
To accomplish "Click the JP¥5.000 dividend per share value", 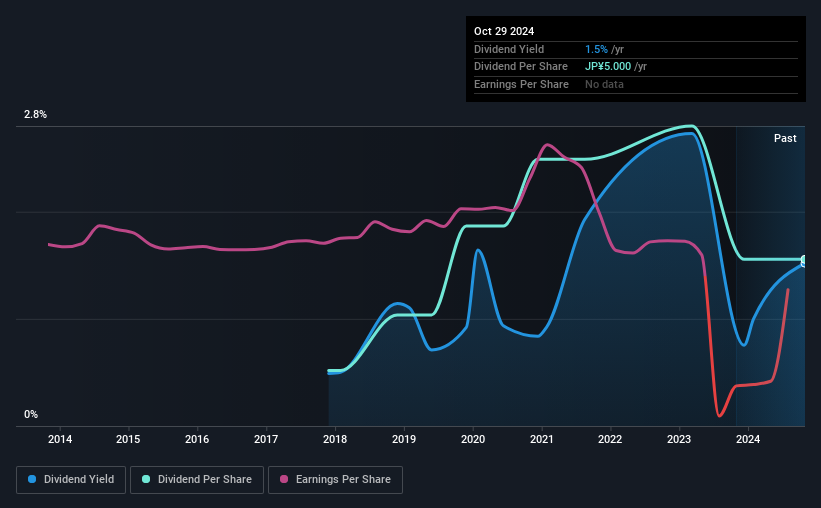I will click(x=608, y=67).
